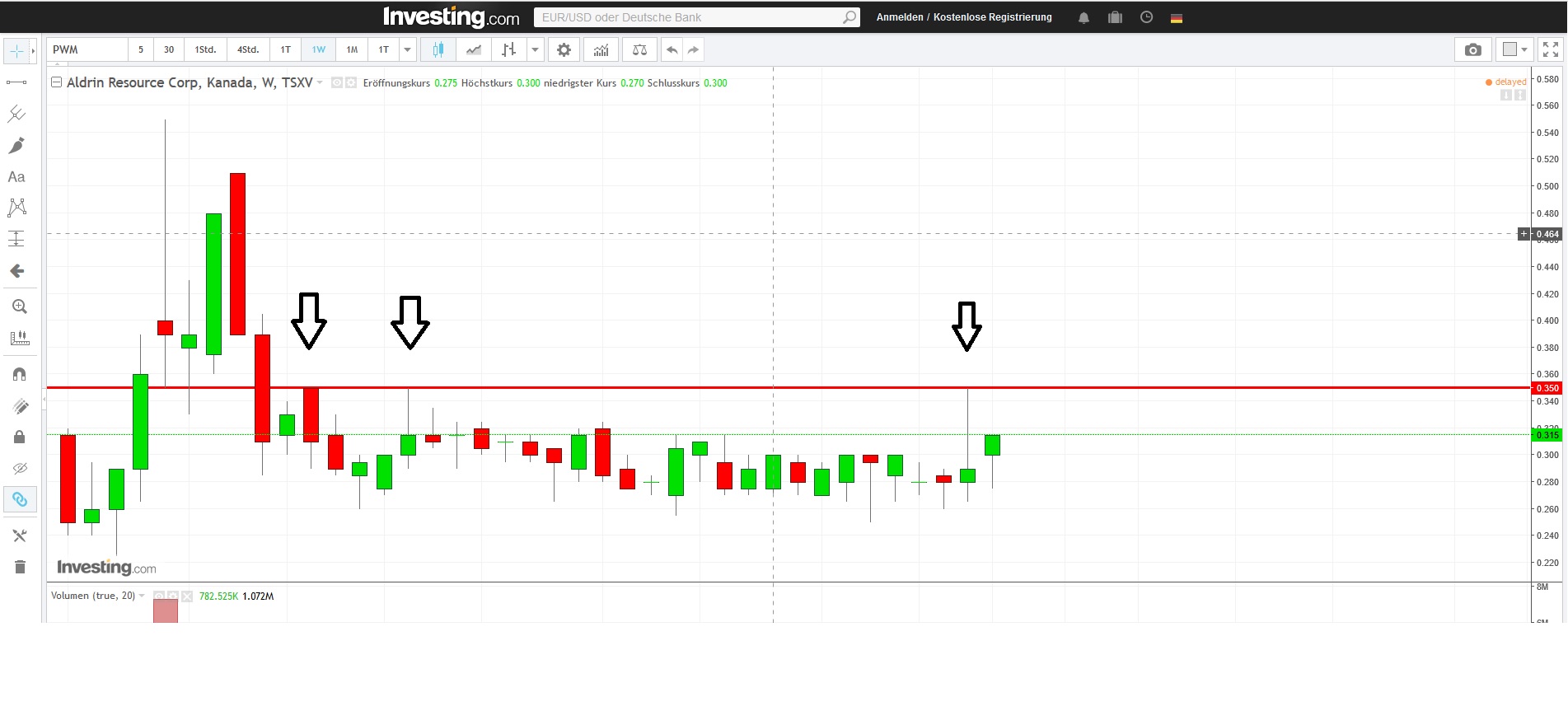
Task: Open more time intervals dropdown
Action: pyautogui.click(x=407, y=49)
